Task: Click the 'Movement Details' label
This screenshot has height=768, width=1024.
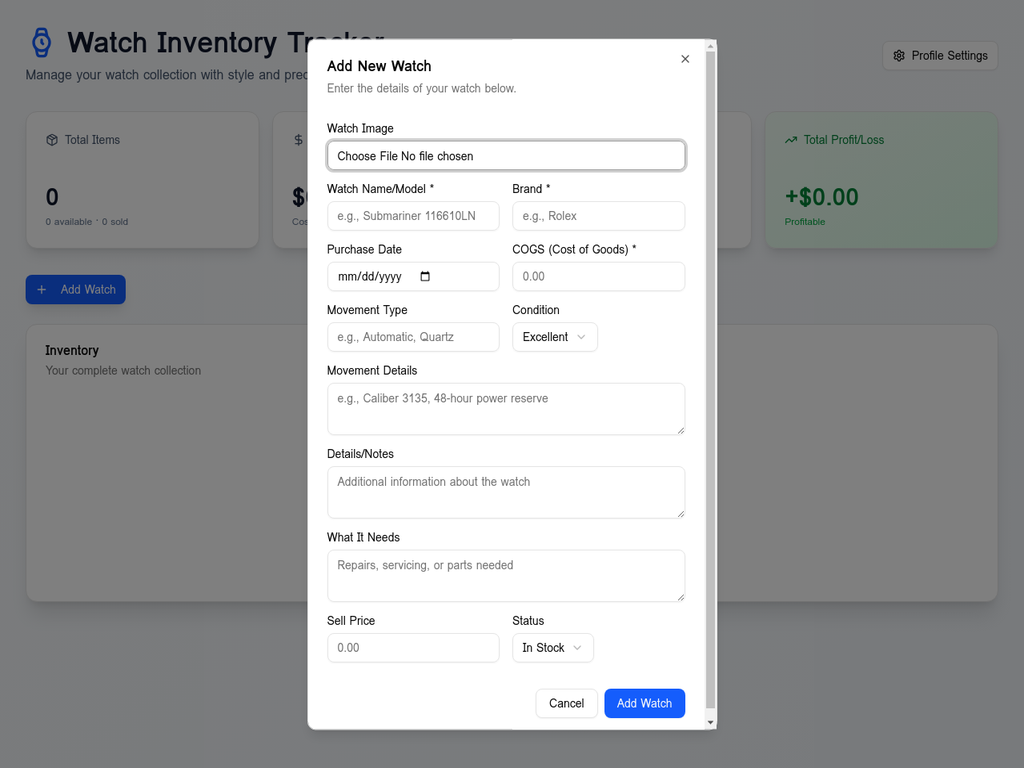Action: [372, 371]
